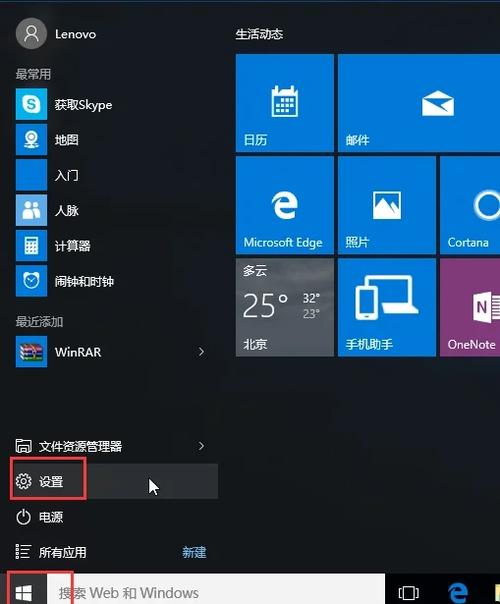Click the 设置 gear icon
This screenshot has width=500, height=604.
[23, 481]
